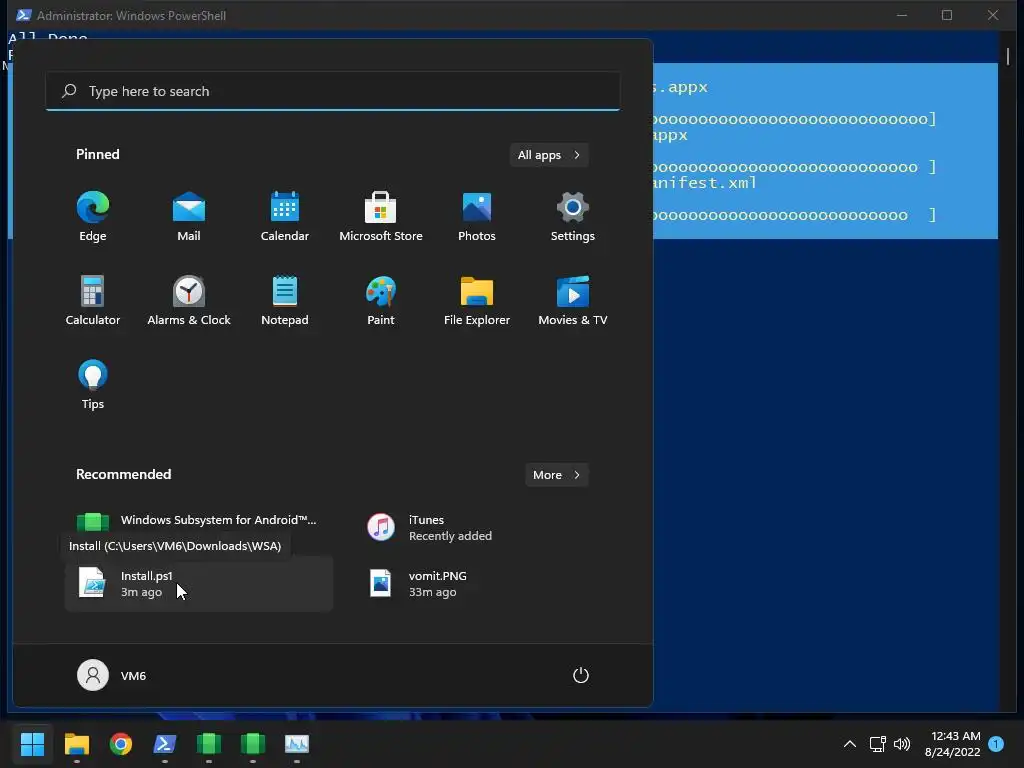
Task: Open the recommended vomit.PNG file
Action: (x=487, y=584)
